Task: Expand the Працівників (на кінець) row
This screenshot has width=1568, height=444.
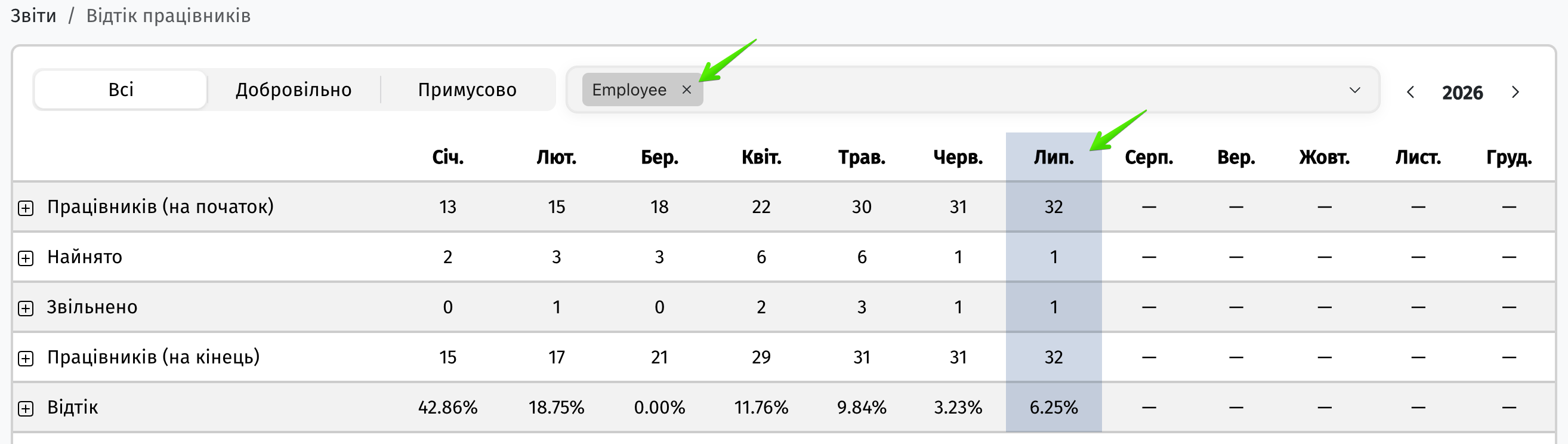Action: click(x=26, y=359)
